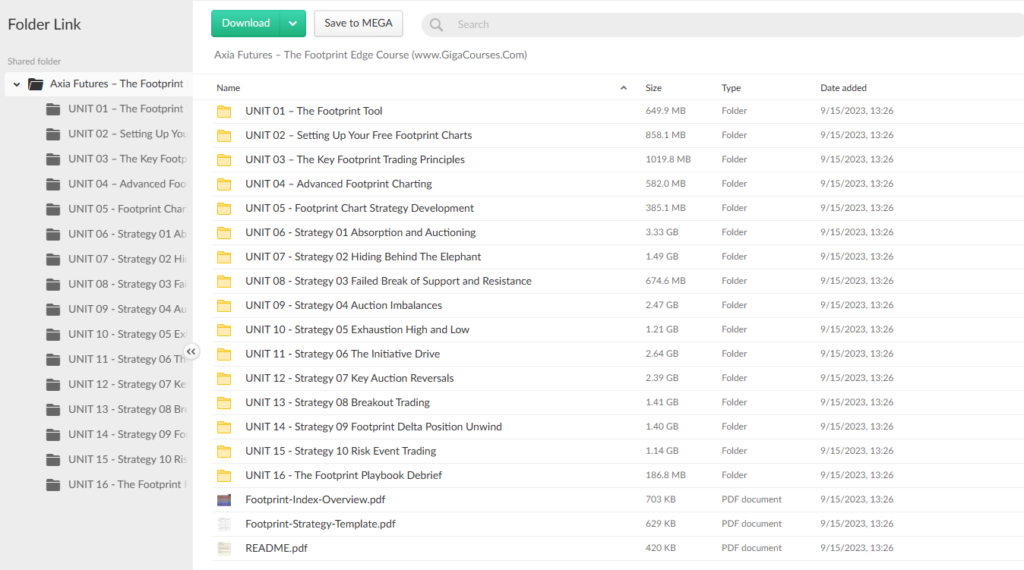Click folder icon of UNIT 04 row

click(224, 184)
